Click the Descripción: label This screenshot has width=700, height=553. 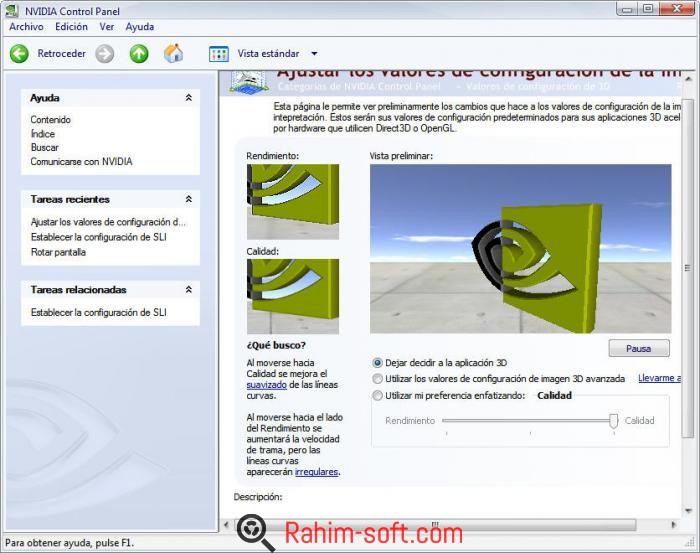258,497
